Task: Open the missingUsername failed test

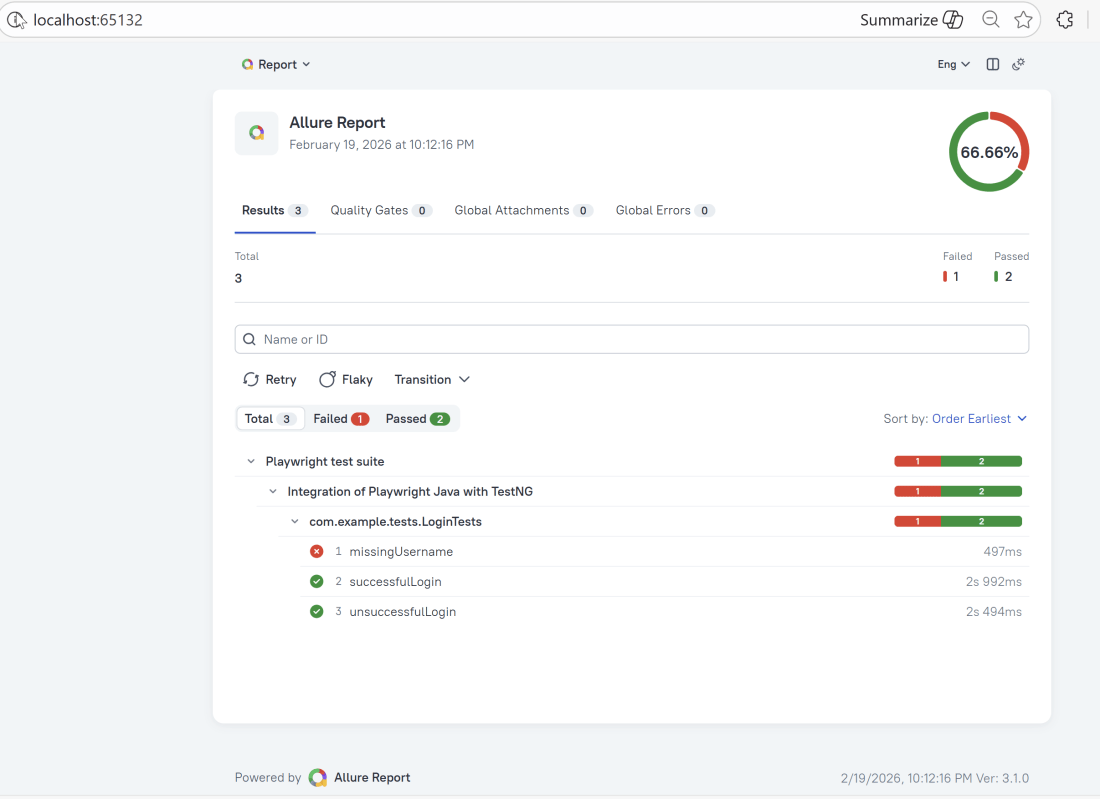Action: [x=401, y=552]
